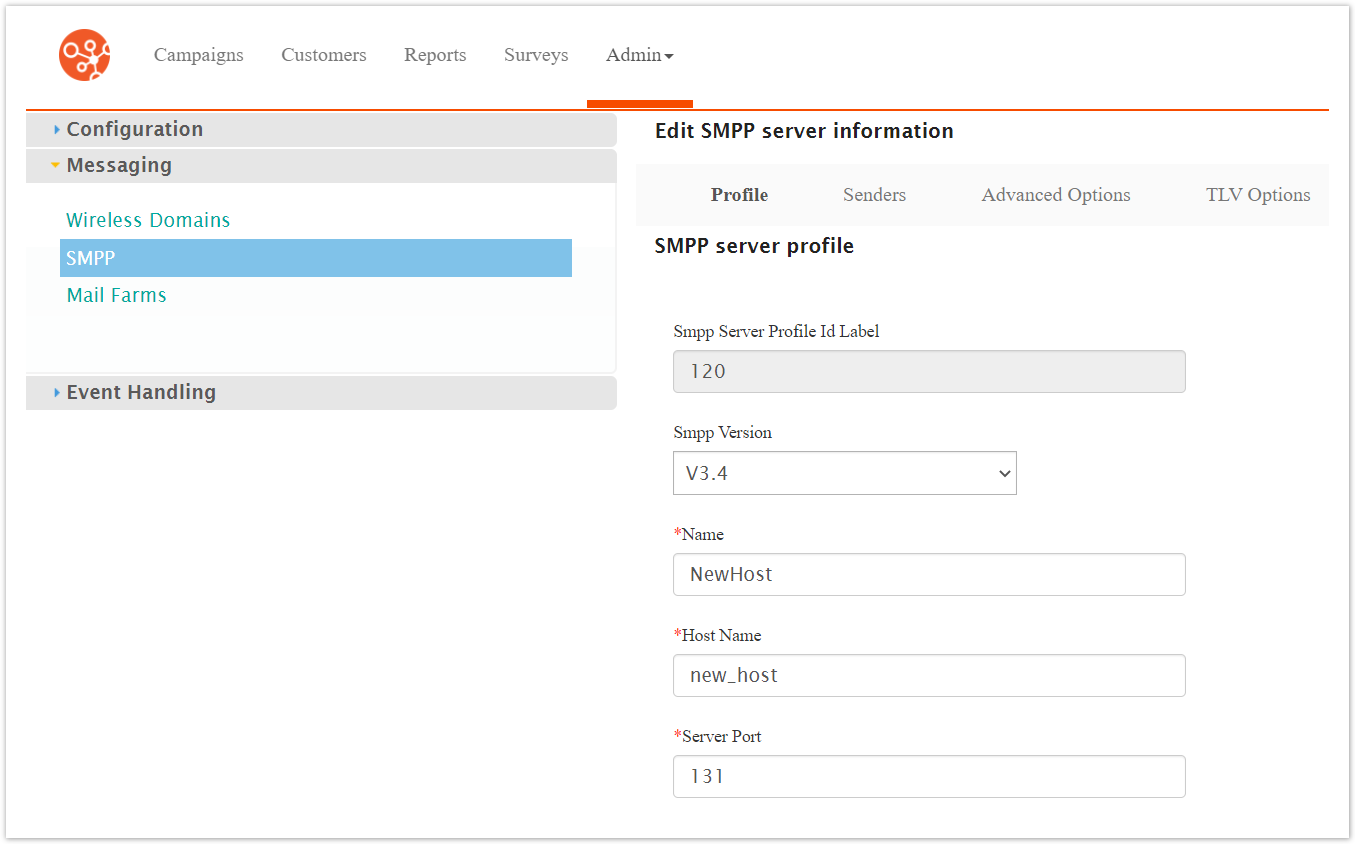The image size is (1355, 844).
Task: Focus the Host Name input field
Action: pos(929,676)
